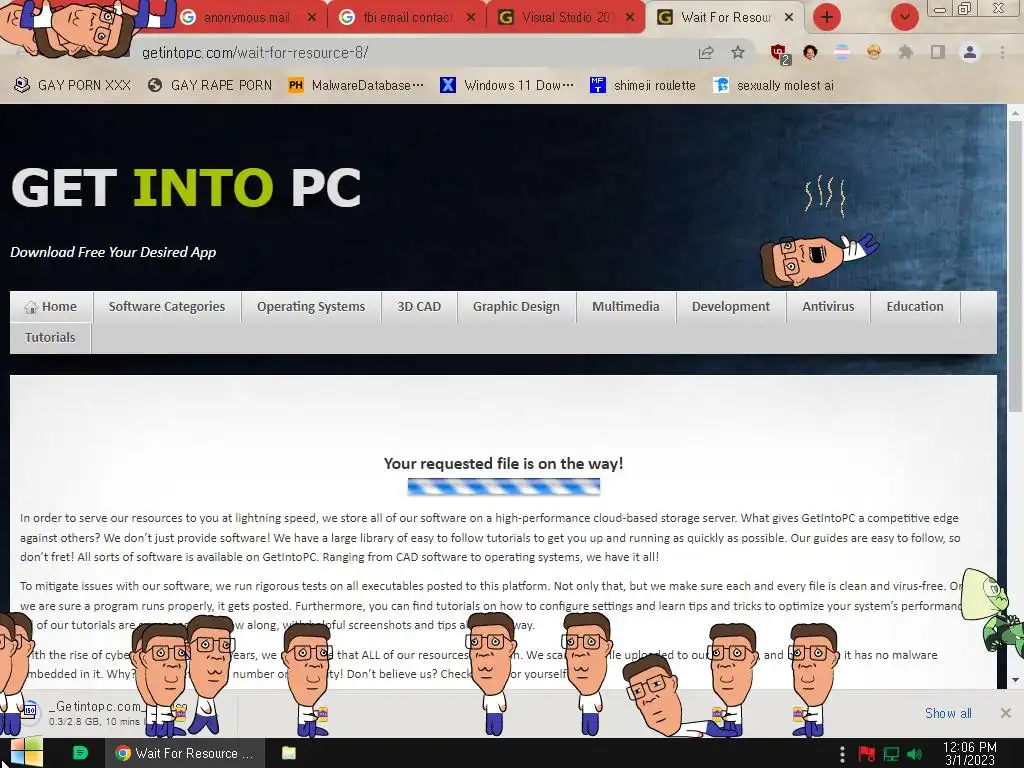This screenshot has height=768, width=1024.
Task: Open the Operating Systems menu item
Action: point(311,307)
